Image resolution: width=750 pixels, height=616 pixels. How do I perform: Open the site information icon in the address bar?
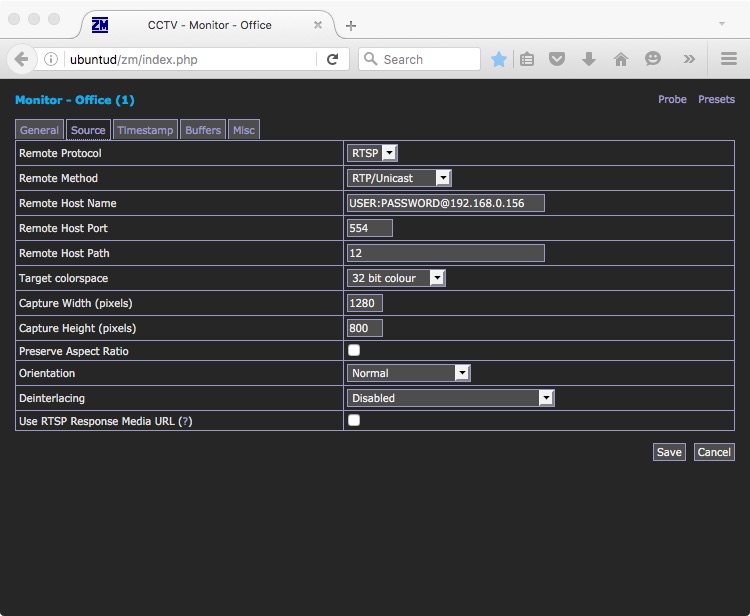(51, 59)
